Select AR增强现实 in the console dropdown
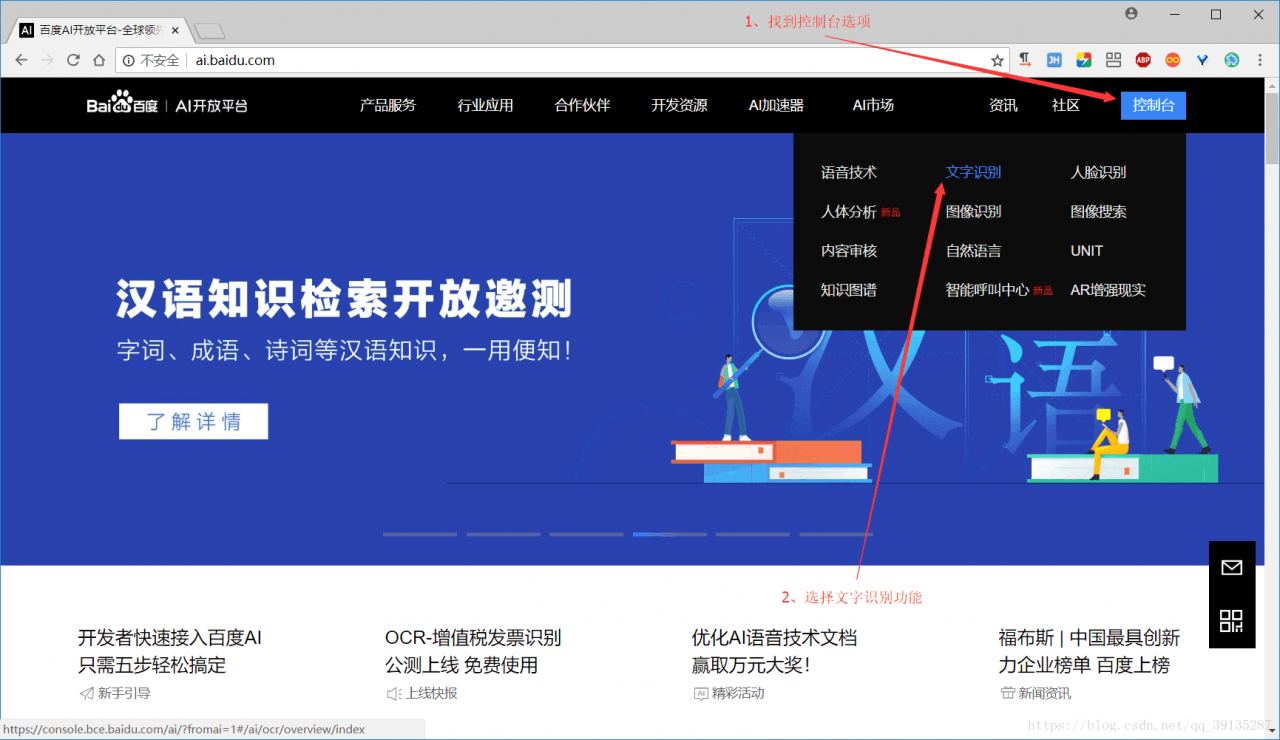 tap(1108, 290)
